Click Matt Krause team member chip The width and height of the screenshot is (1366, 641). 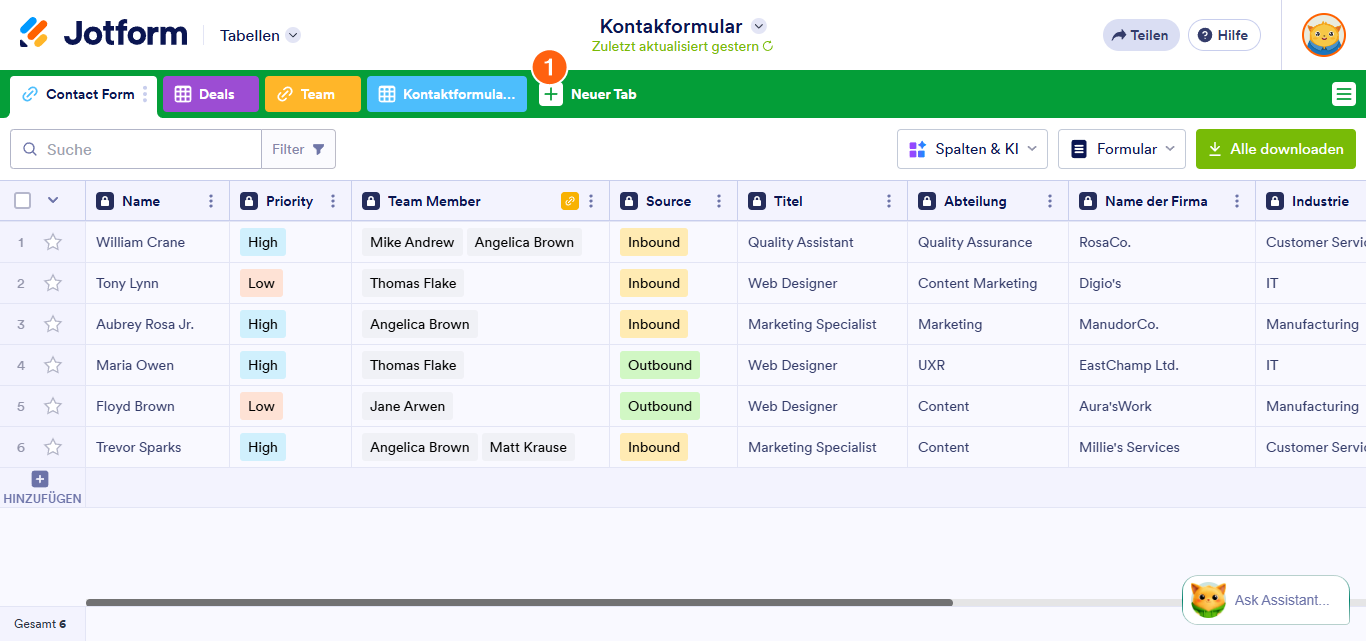click(x=528, y=447)
